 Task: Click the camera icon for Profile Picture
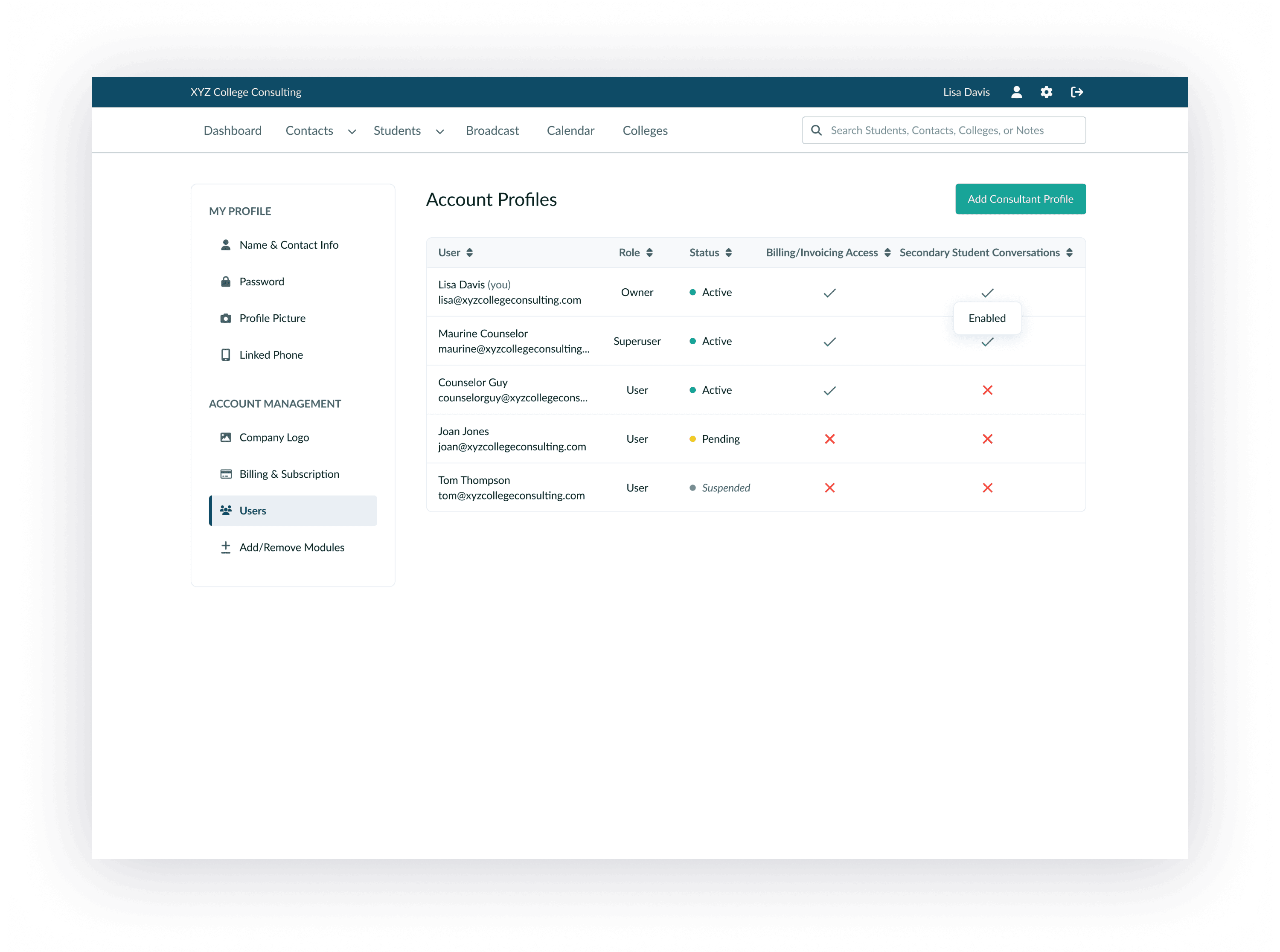(226, 318)
